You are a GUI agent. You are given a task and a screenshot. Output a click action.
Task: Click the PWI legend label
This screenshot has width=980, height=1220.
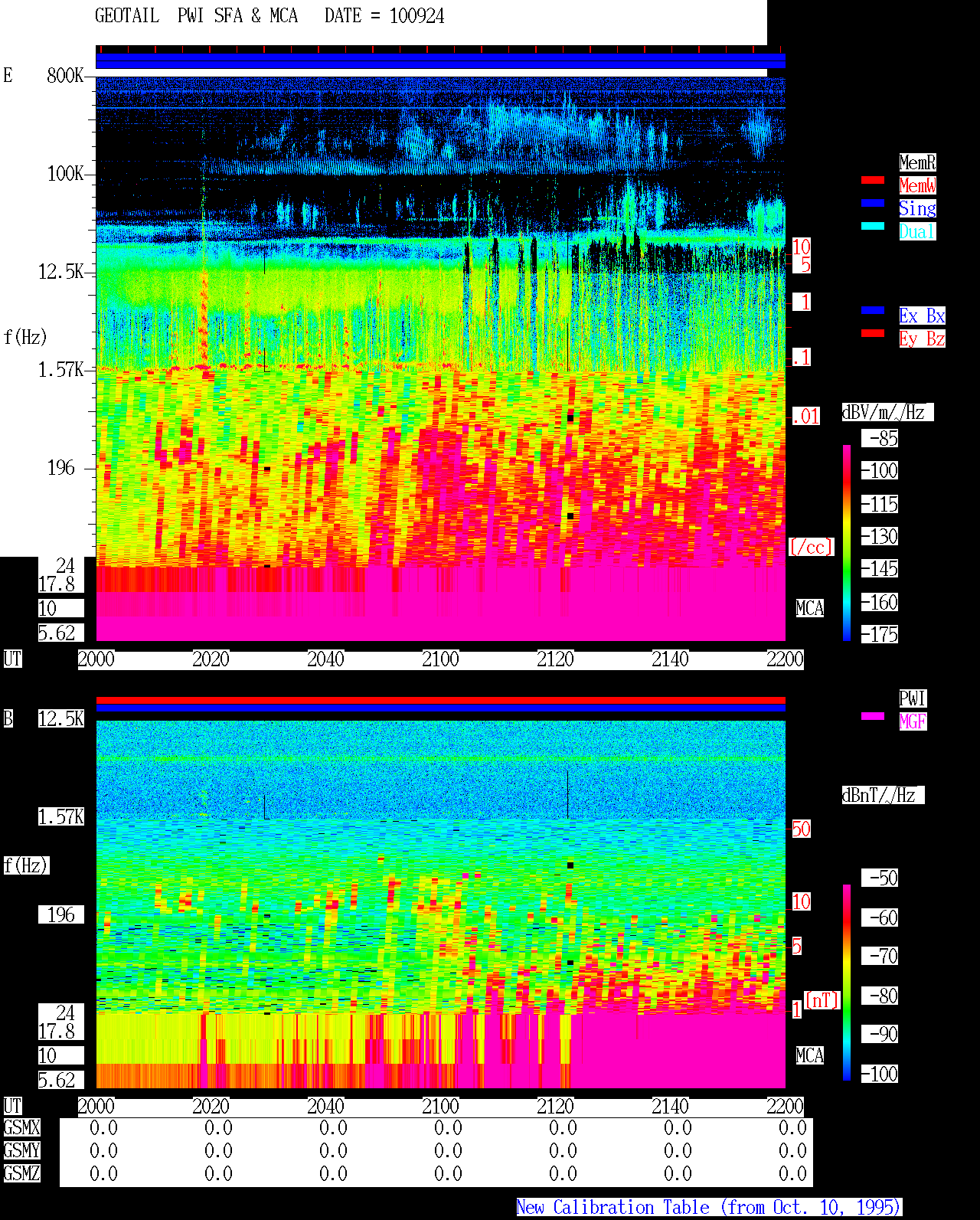point(913,698)
